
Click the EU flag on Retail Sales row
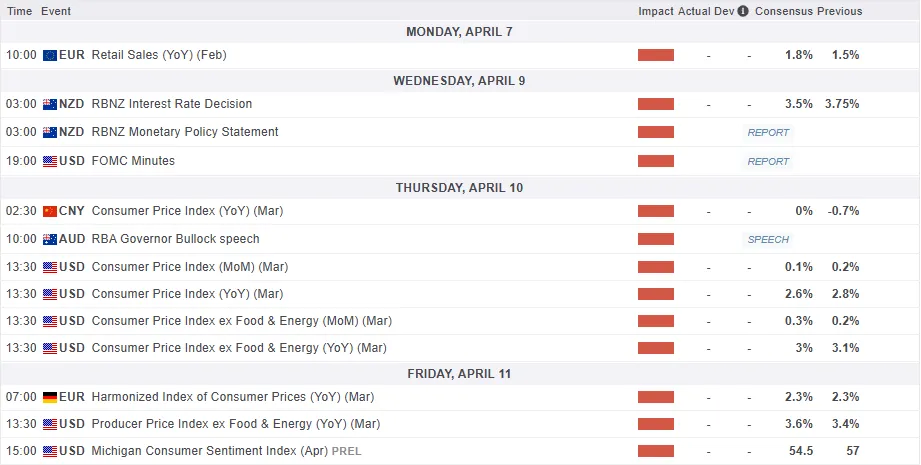click(50, 55)
